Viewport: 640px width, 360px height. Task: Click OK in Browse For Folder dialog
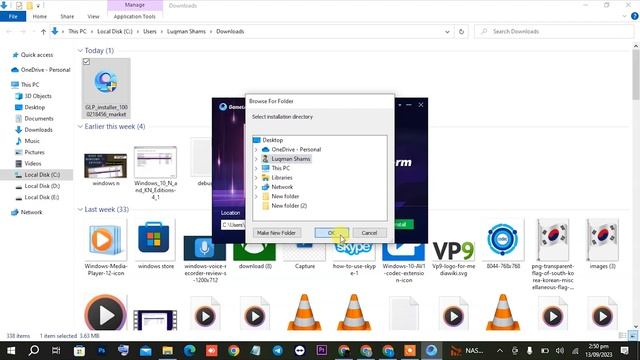[331, 233]
